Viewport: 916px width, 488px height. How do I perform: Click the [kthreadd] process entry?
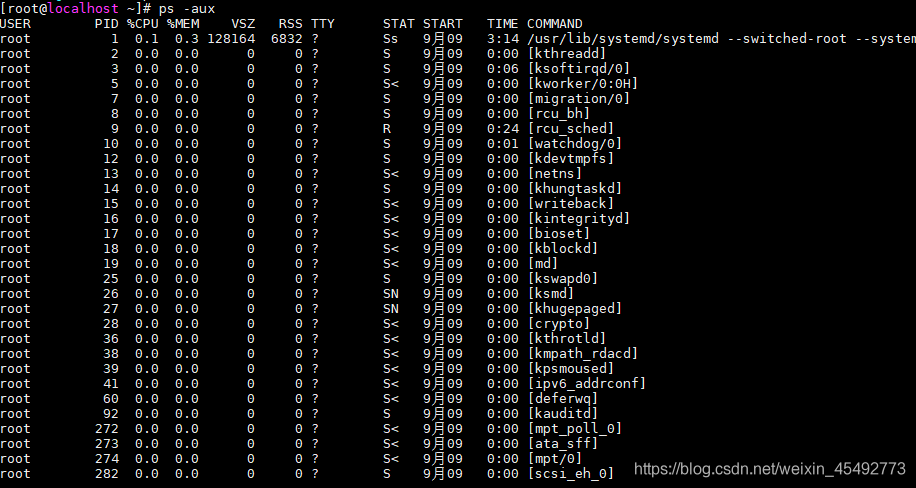567,54
